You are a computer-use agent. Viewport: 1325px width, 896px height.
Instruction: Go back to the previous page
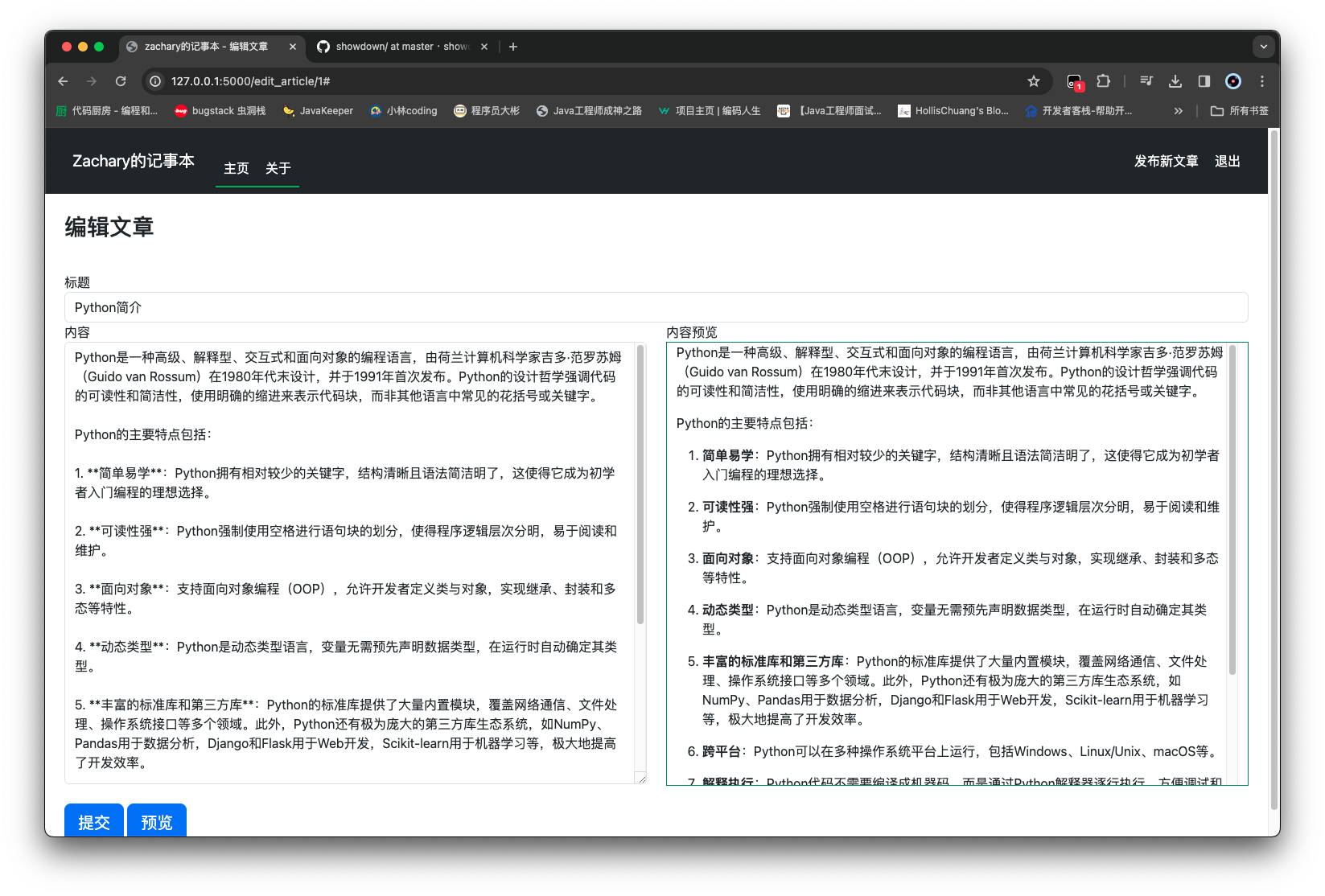(63, 81)
